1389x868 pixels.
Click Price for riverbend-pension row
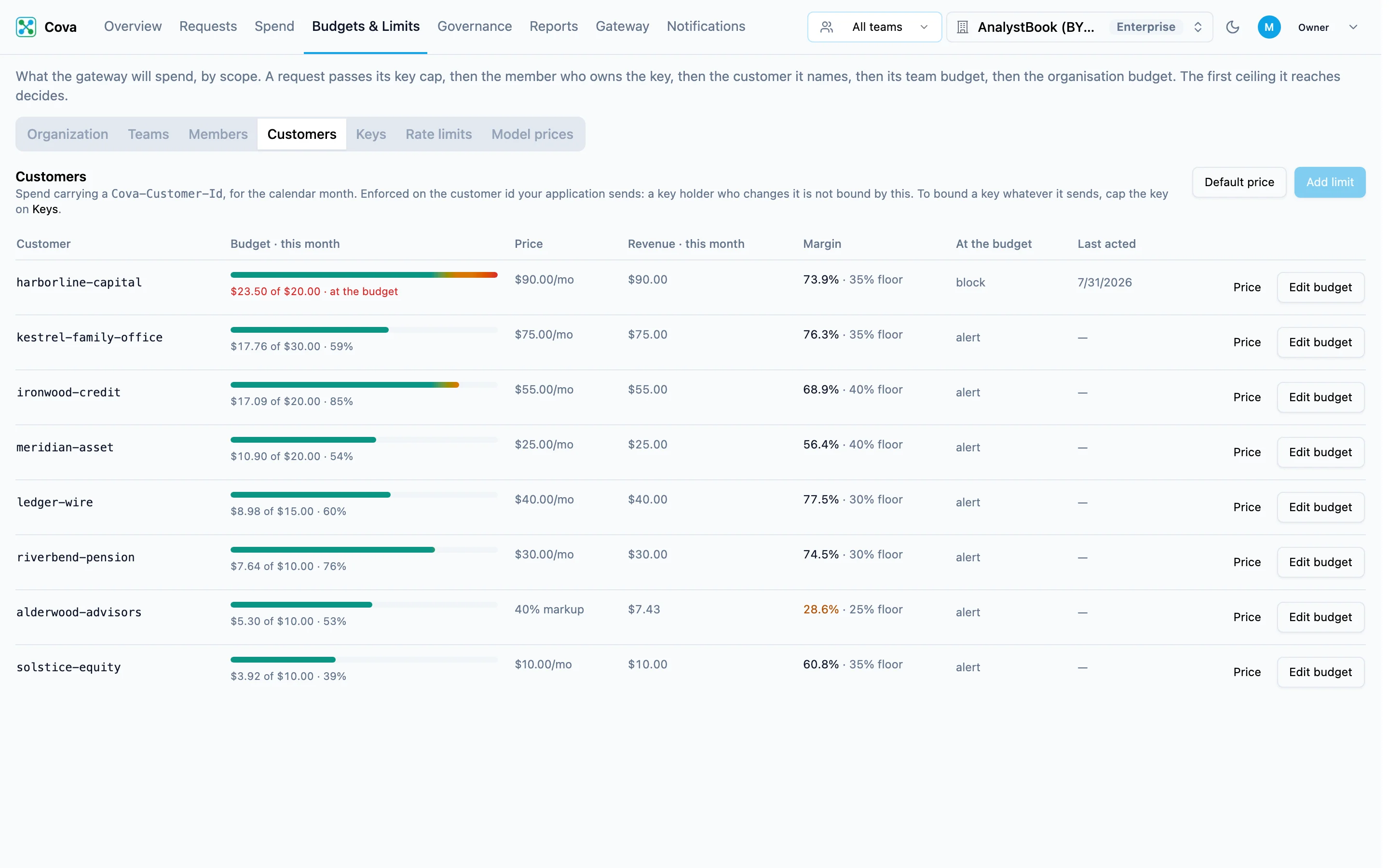point(1247,563)
